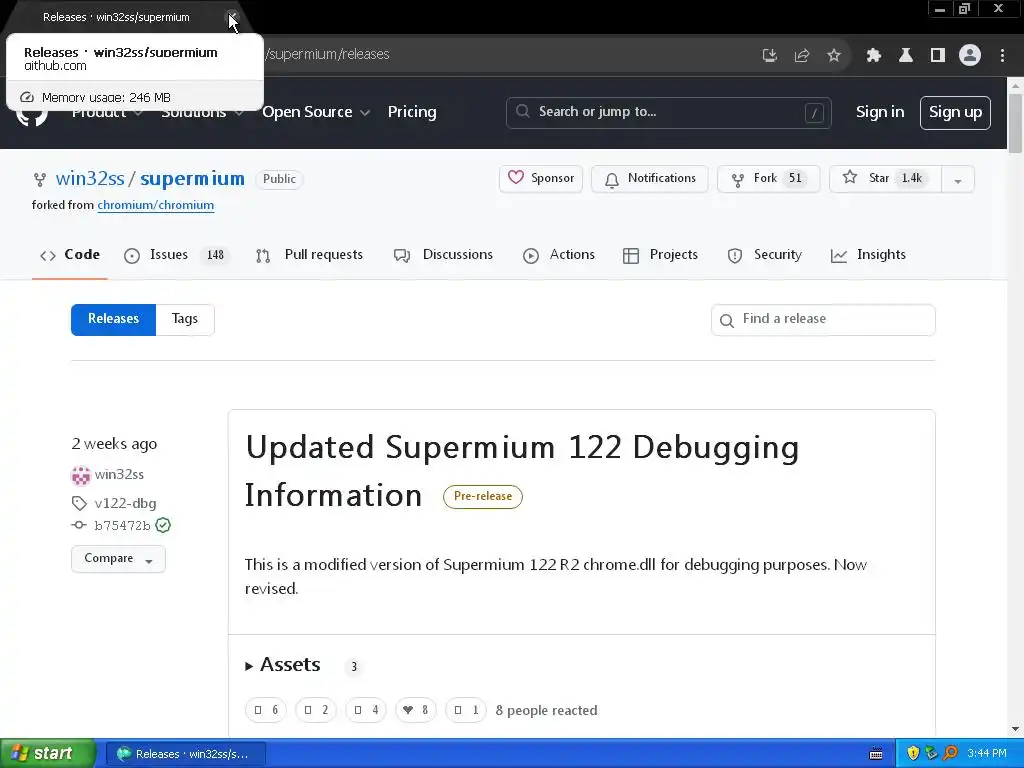Image resolution: width=1024 pixels, height=768 pixels.
Task: Close the Releases browser tab
Action: [x=232, y=17]
